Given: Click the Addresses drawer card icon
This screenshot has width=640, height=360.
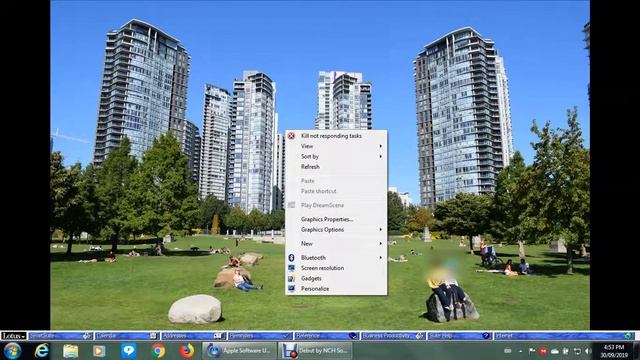Looking at the screenshot, I should 219,336.
